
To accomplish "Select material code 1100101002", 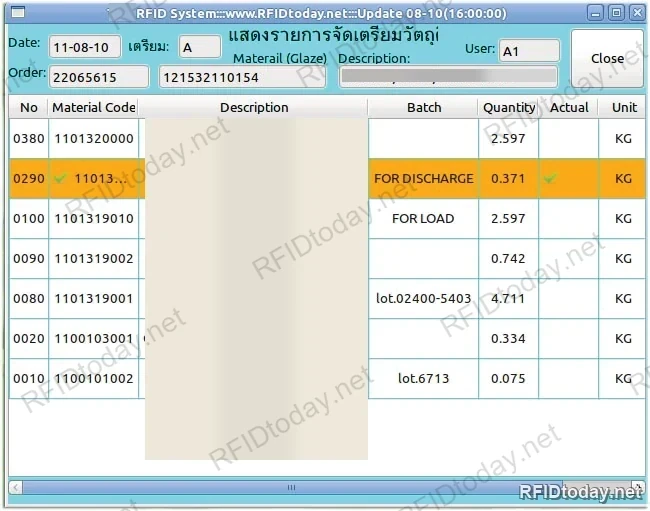I will (94, 378).
